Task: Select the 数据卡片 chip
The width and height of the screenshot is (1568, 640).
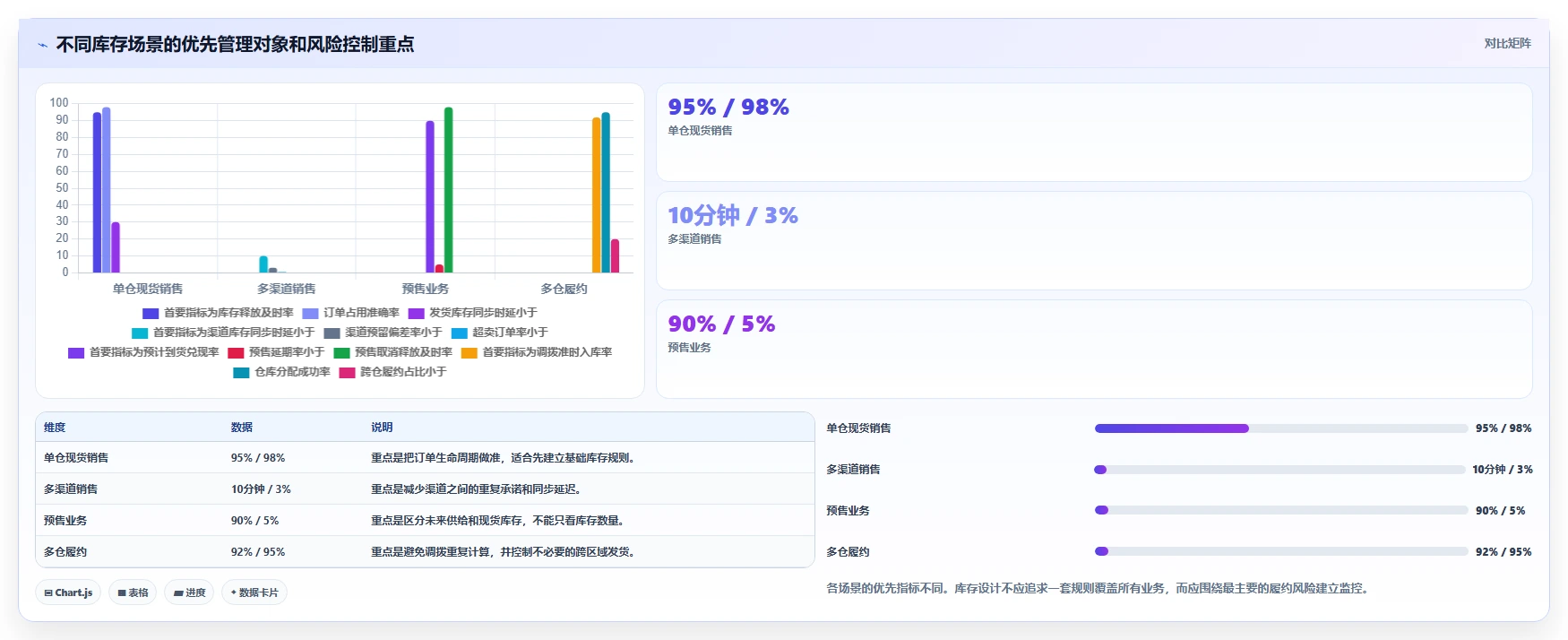Action: tap(254, 592)
